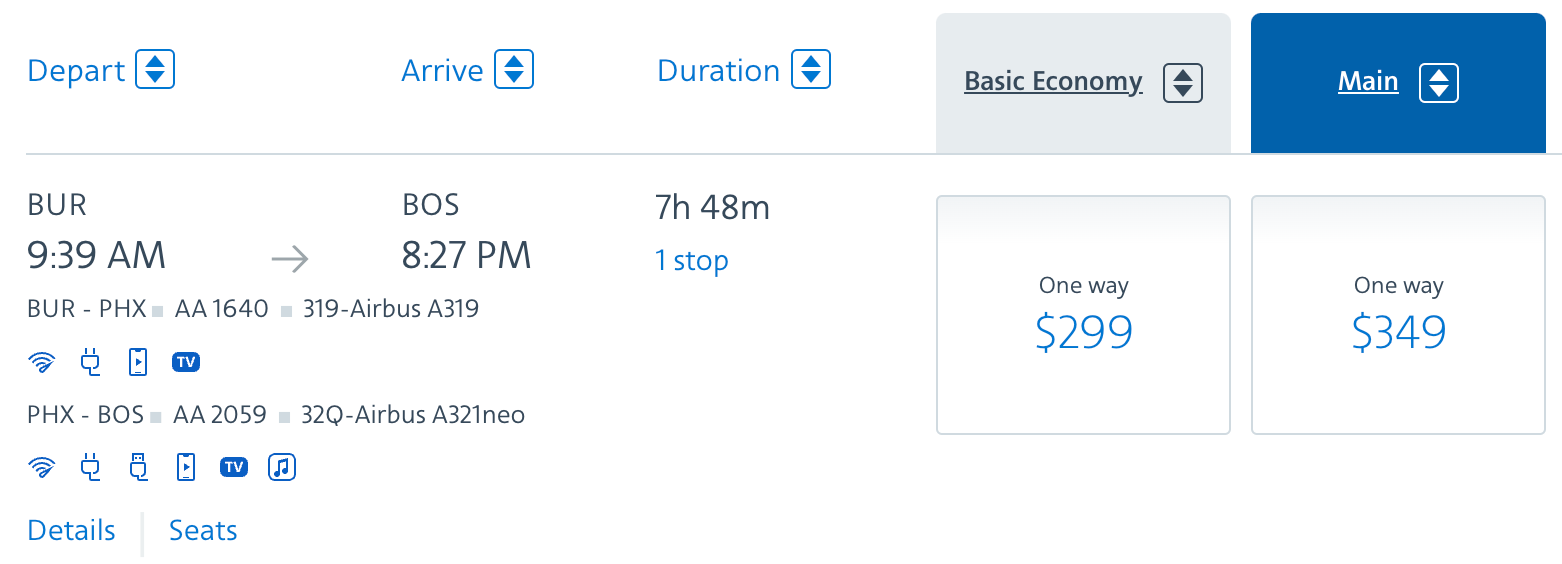1562x564 pixels.
Task: Click the power outlet icon for PHX - BOS
Action: click(91, 467)
